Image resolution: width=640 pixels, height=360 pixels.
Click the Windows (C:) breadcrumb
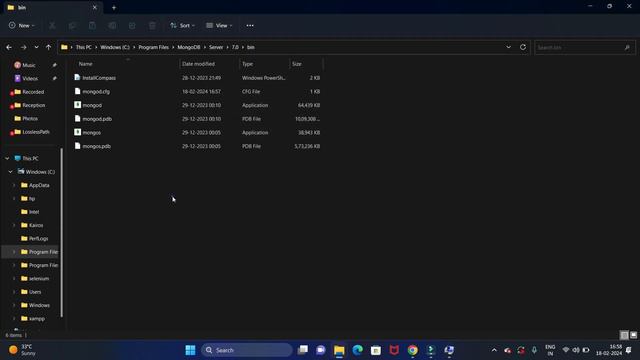(x=115, y=47)
